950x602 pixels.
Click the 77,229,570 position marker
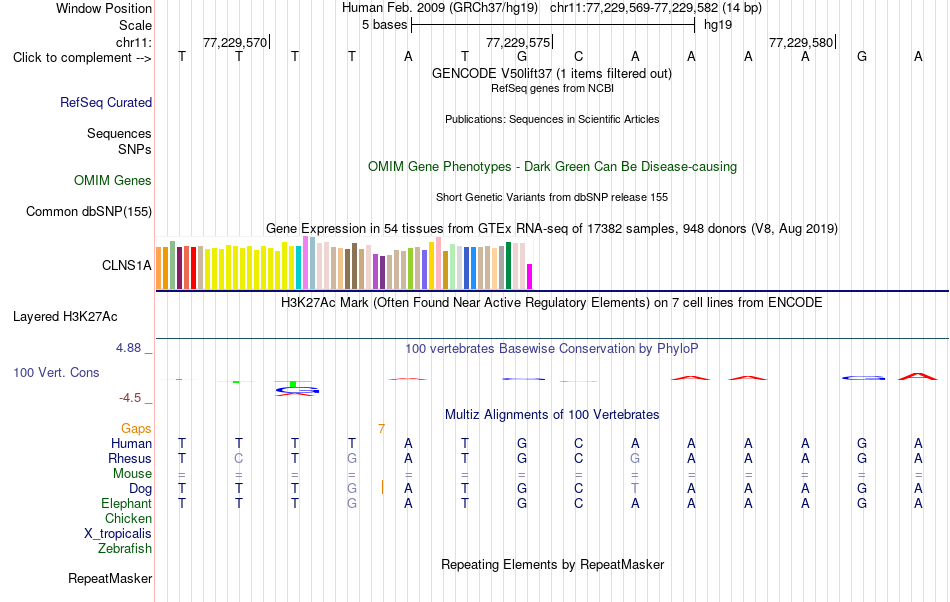pos(235,42)
